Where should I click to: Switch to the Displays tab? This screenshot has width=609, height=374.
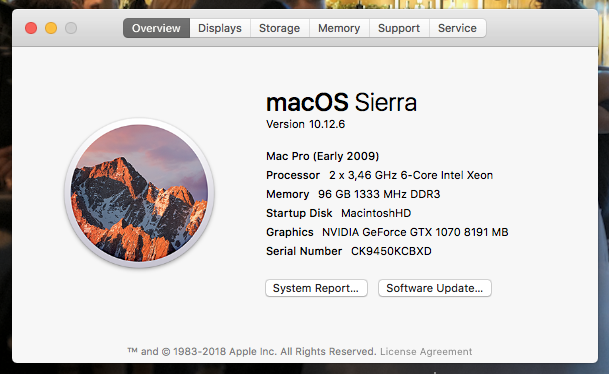point(220,28)
